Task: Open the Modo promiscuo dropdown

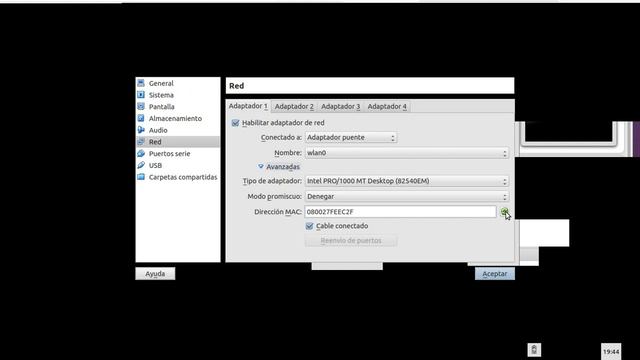Action: [407, 197]
